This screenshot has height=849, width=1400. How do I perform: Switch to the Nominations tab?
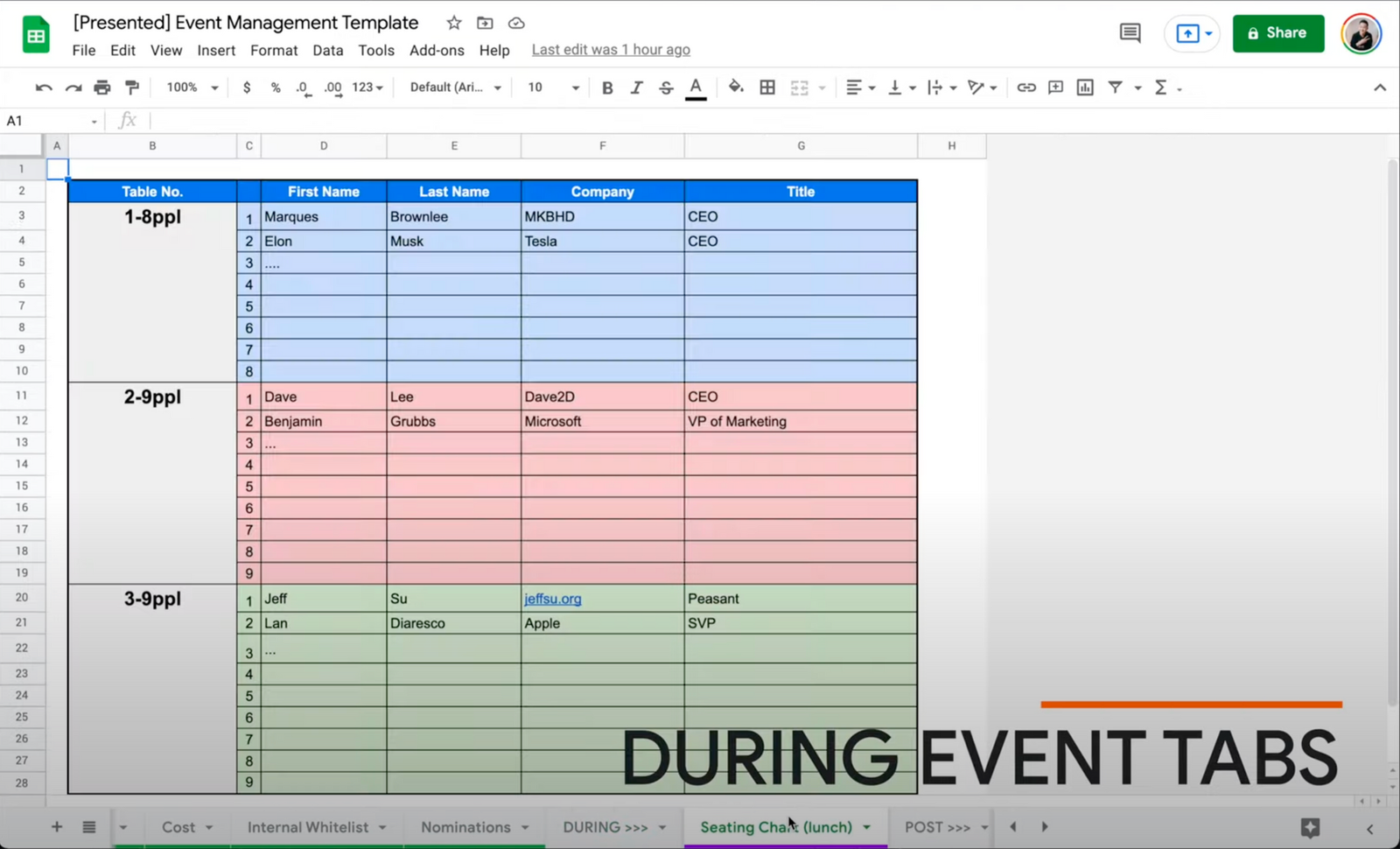(x=465, y=826)
